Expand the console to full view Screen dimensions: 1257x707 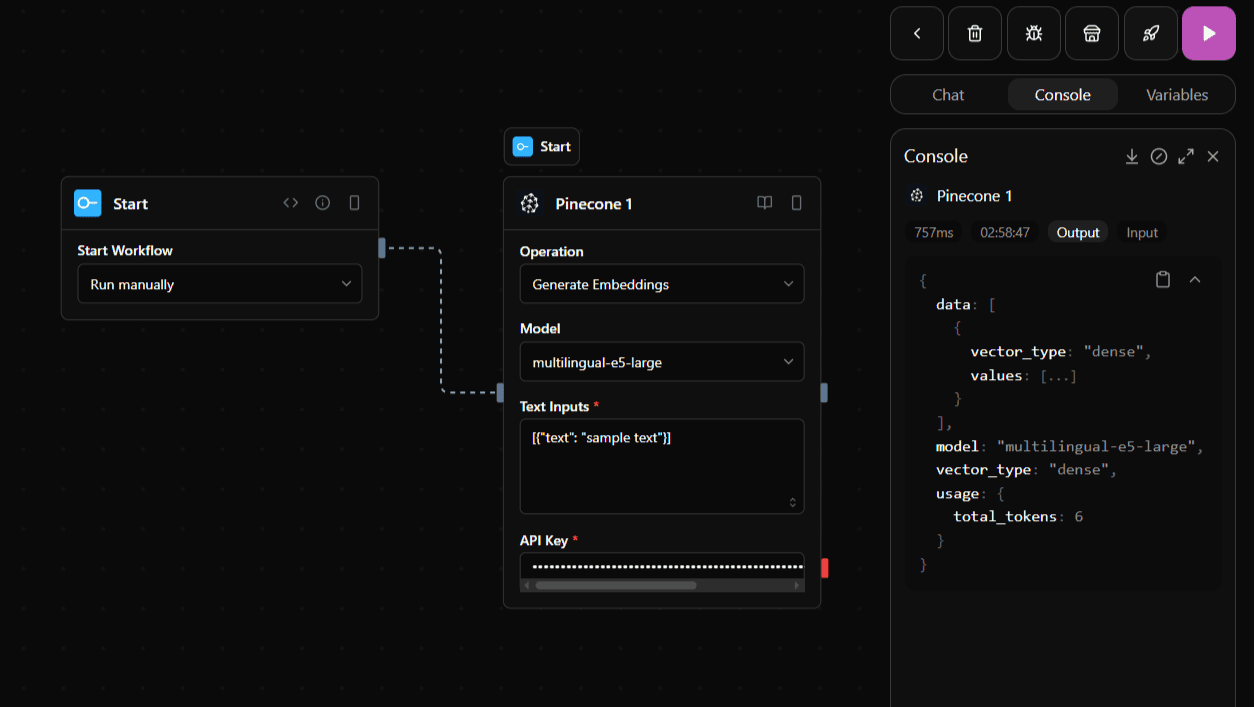click(1186, 156)
